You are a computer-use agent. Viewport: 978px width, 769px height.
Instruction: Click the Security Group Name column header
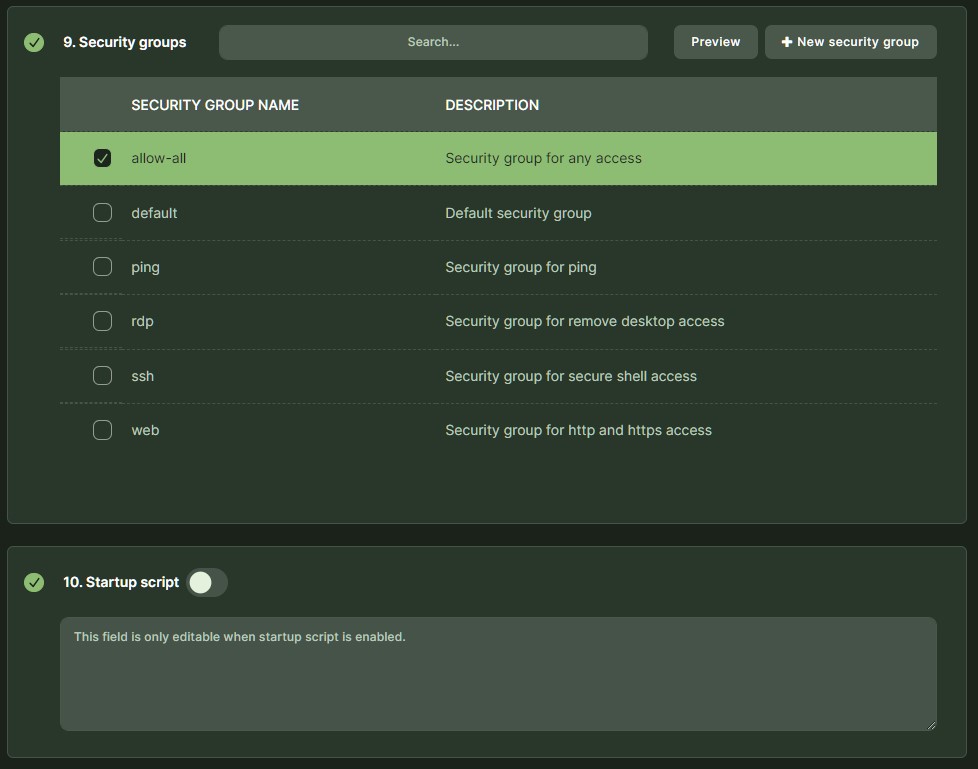click(215, 105)
